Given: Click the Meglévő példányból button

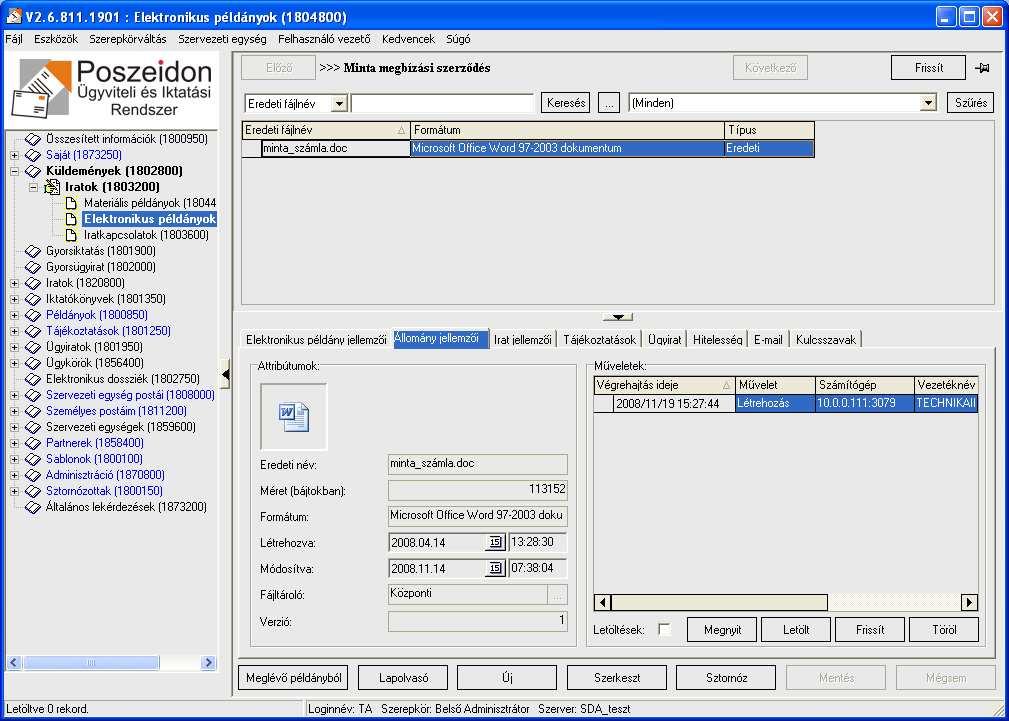Looking at the screenshot, I should 293,678.
